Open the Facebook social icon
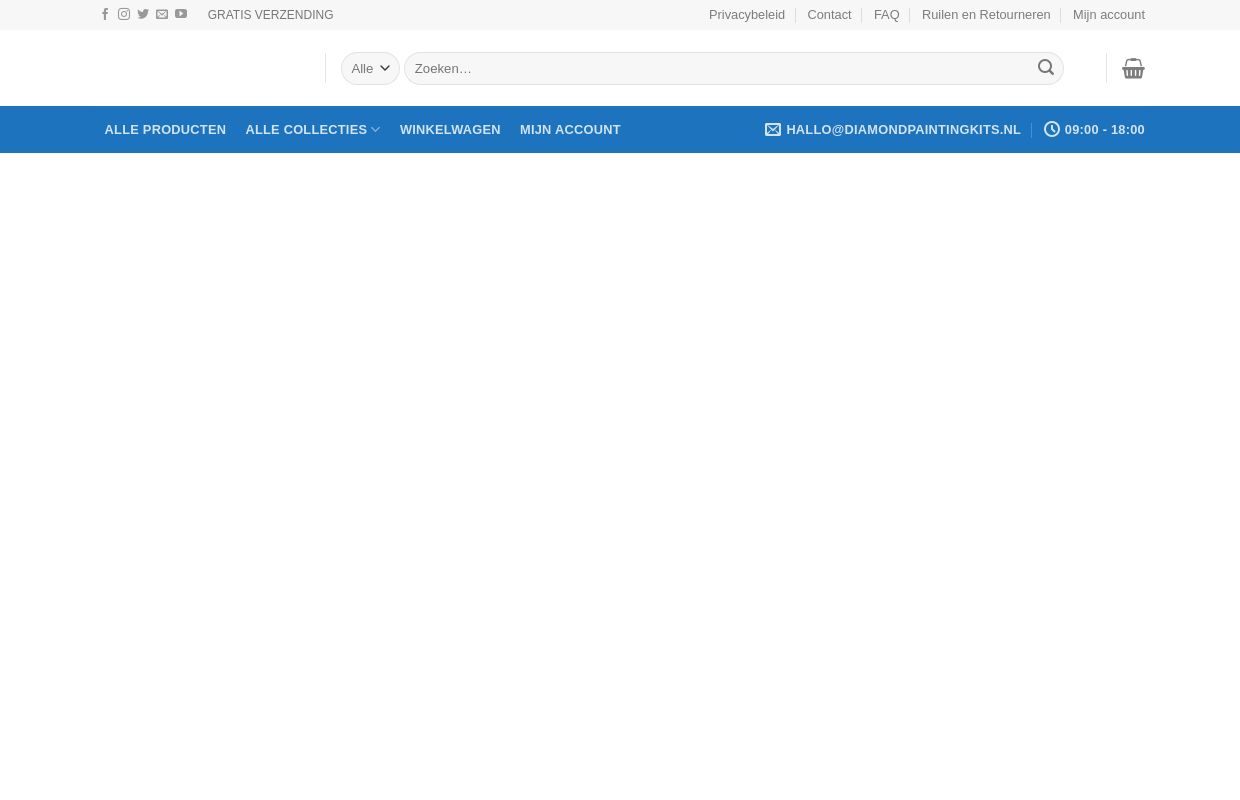Image resolution: width=1240 pixels, height=800 pixels. tap(105, 15)
